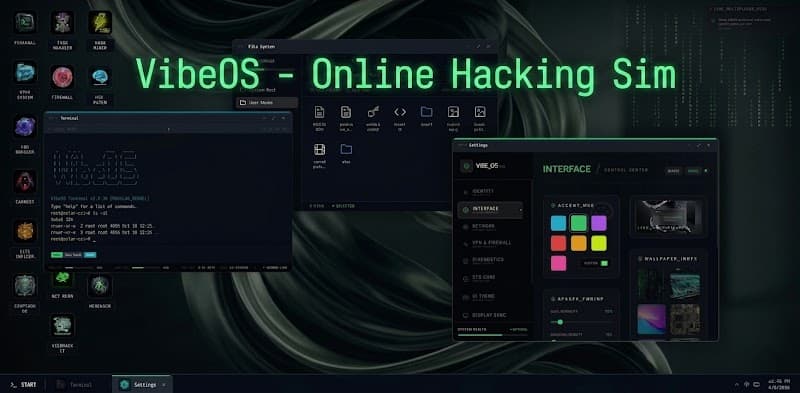
Task: Open the Task Manager desktop icon
Action: point(62,23)
